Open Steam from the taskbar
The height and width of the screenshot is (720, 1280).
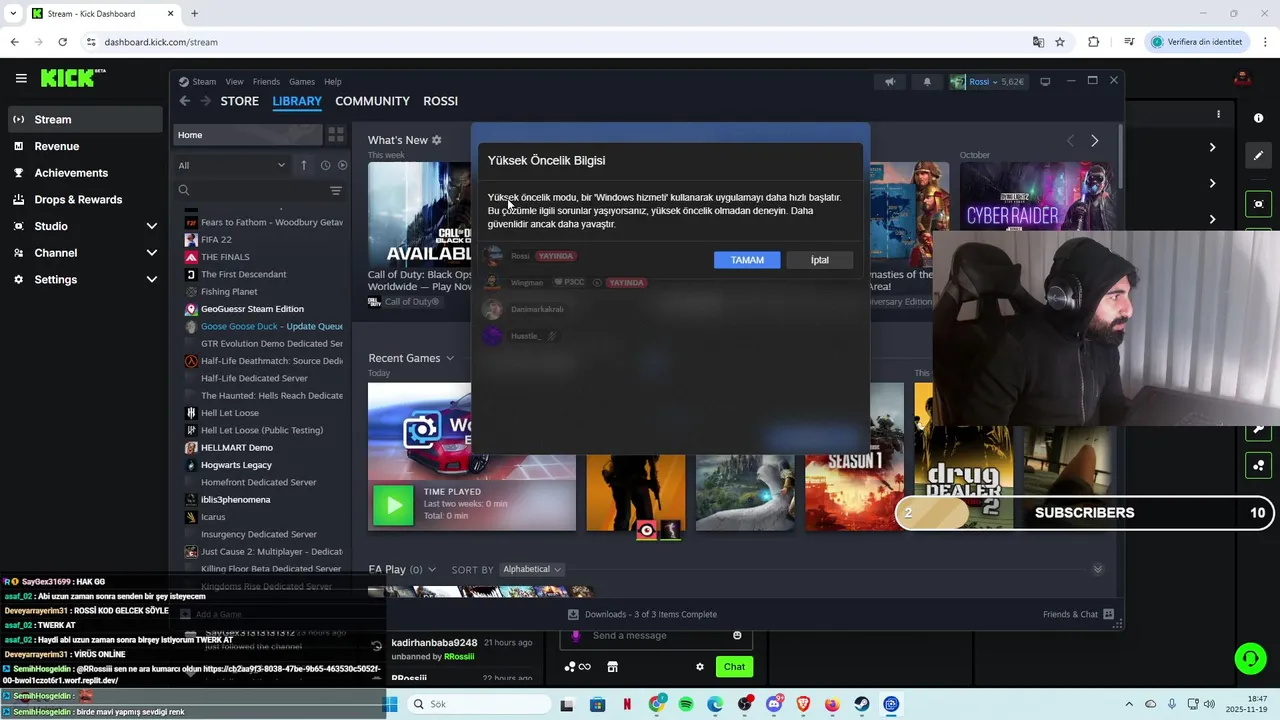click(861, 705)
